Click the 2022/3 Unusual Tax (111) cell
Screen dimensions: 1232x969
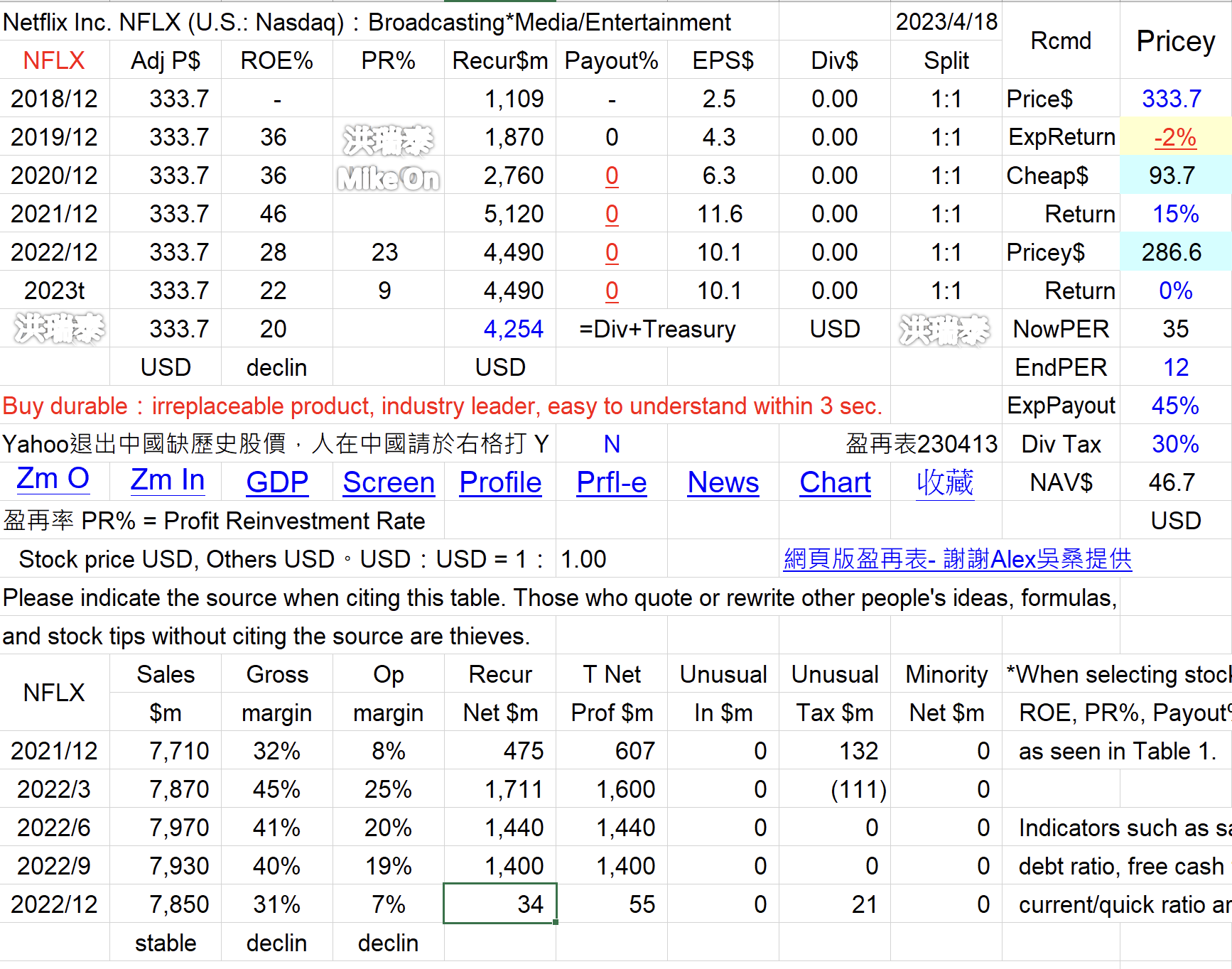point(835,789)
